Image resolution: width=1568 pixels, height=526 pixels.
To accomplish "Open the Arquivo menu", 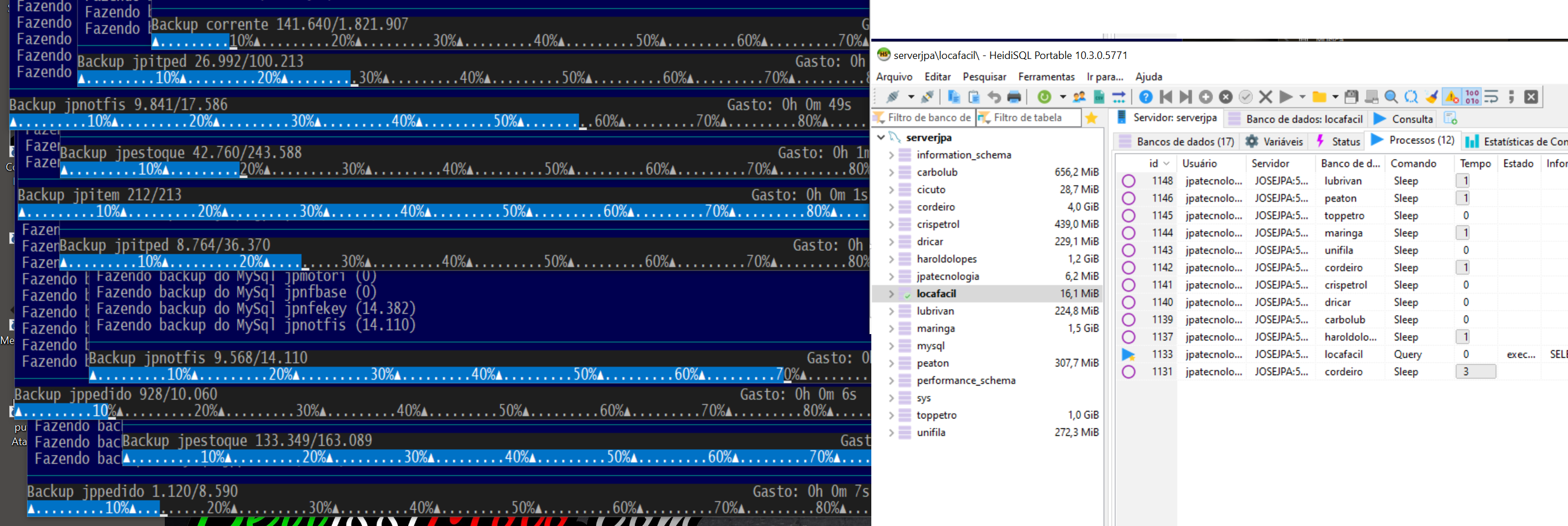I will [x=894, y=77].
